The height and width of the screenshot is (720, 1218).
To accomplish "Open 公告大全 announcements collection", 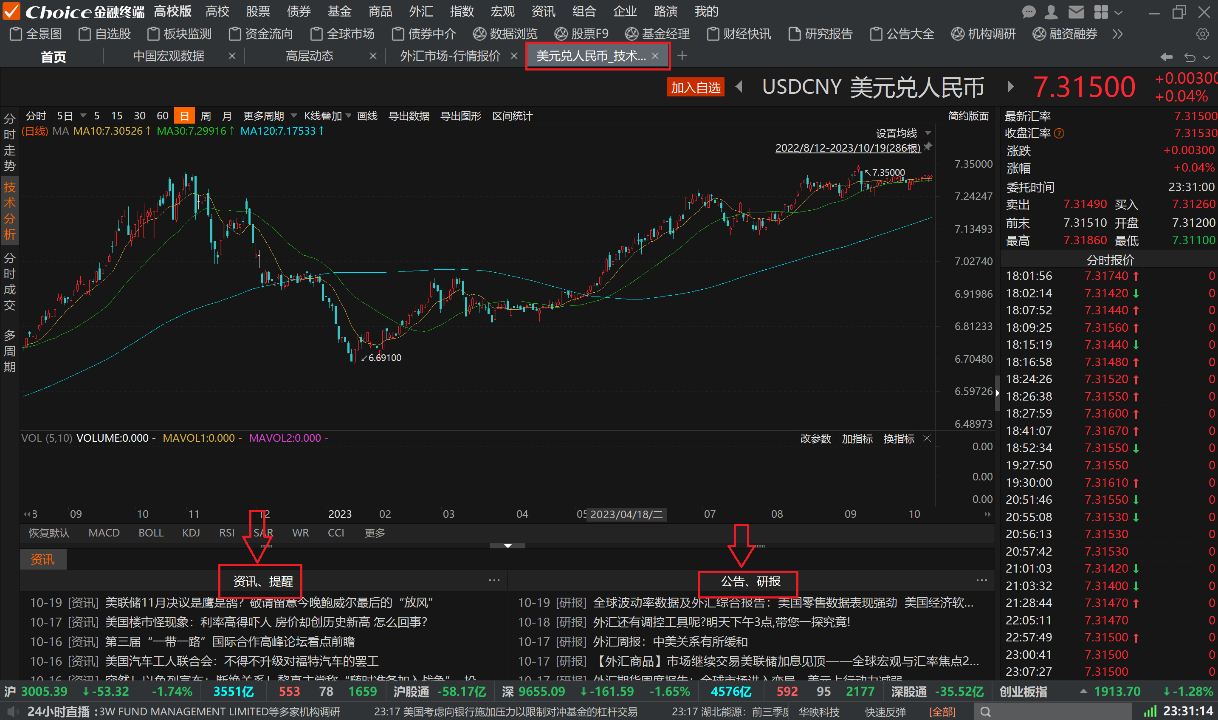I will coord(902,33).
